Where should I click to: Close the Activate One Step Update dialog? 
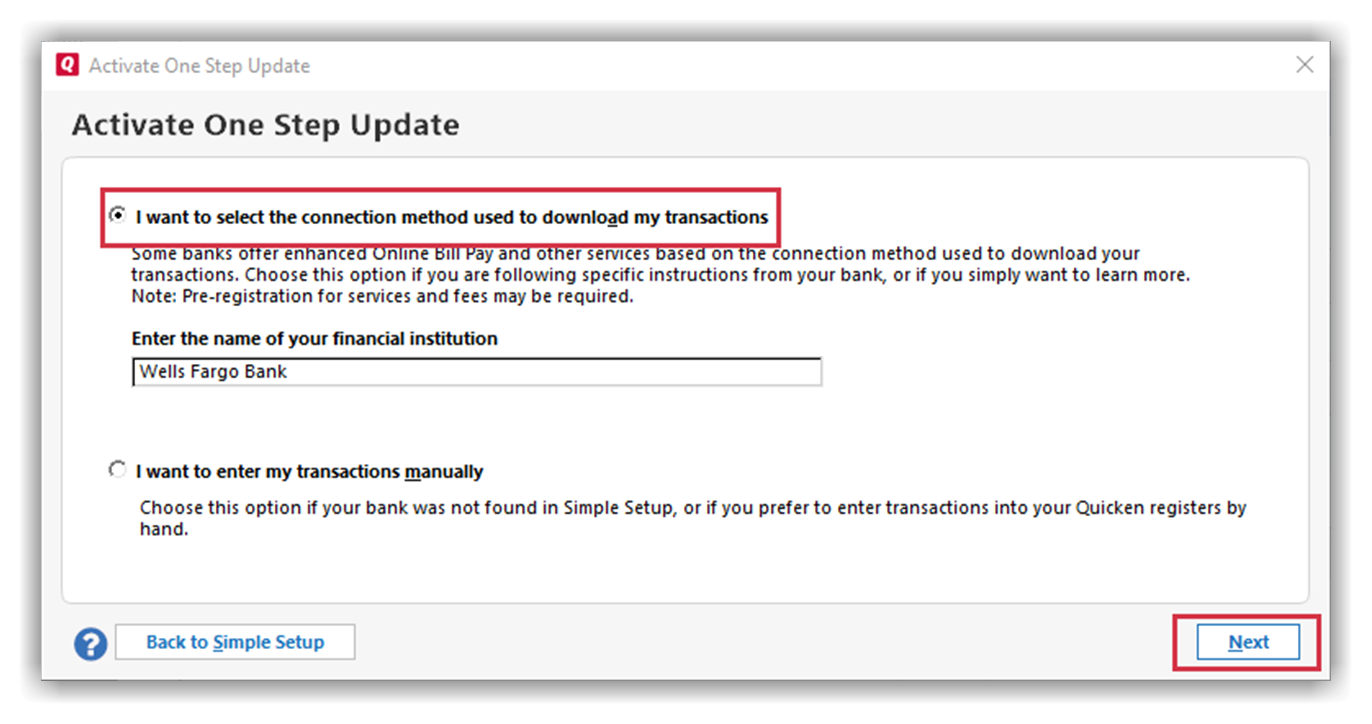tap(1304, 65)
